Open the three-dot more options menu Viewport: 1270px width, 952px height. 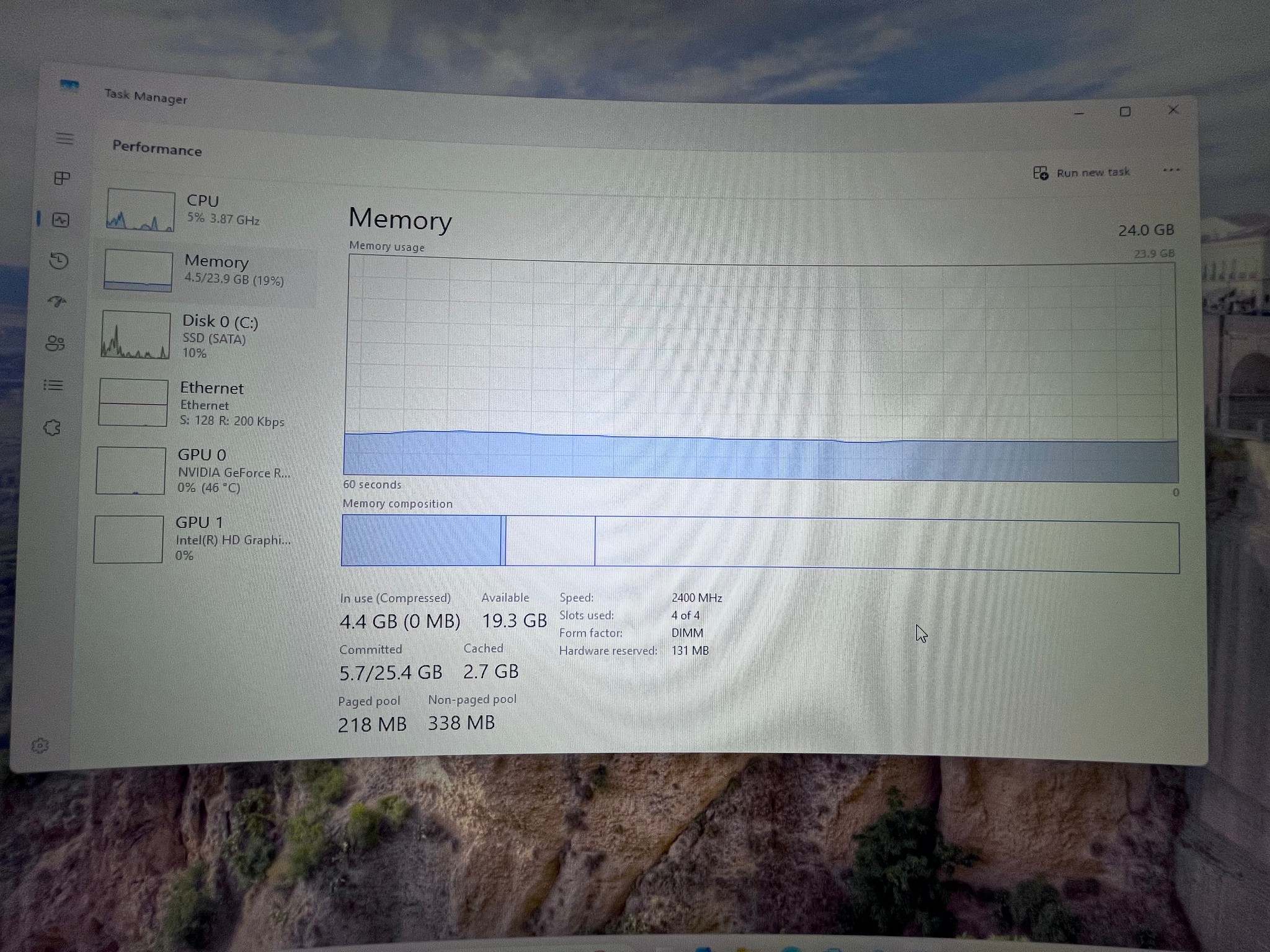click(x=1171, y=170)
